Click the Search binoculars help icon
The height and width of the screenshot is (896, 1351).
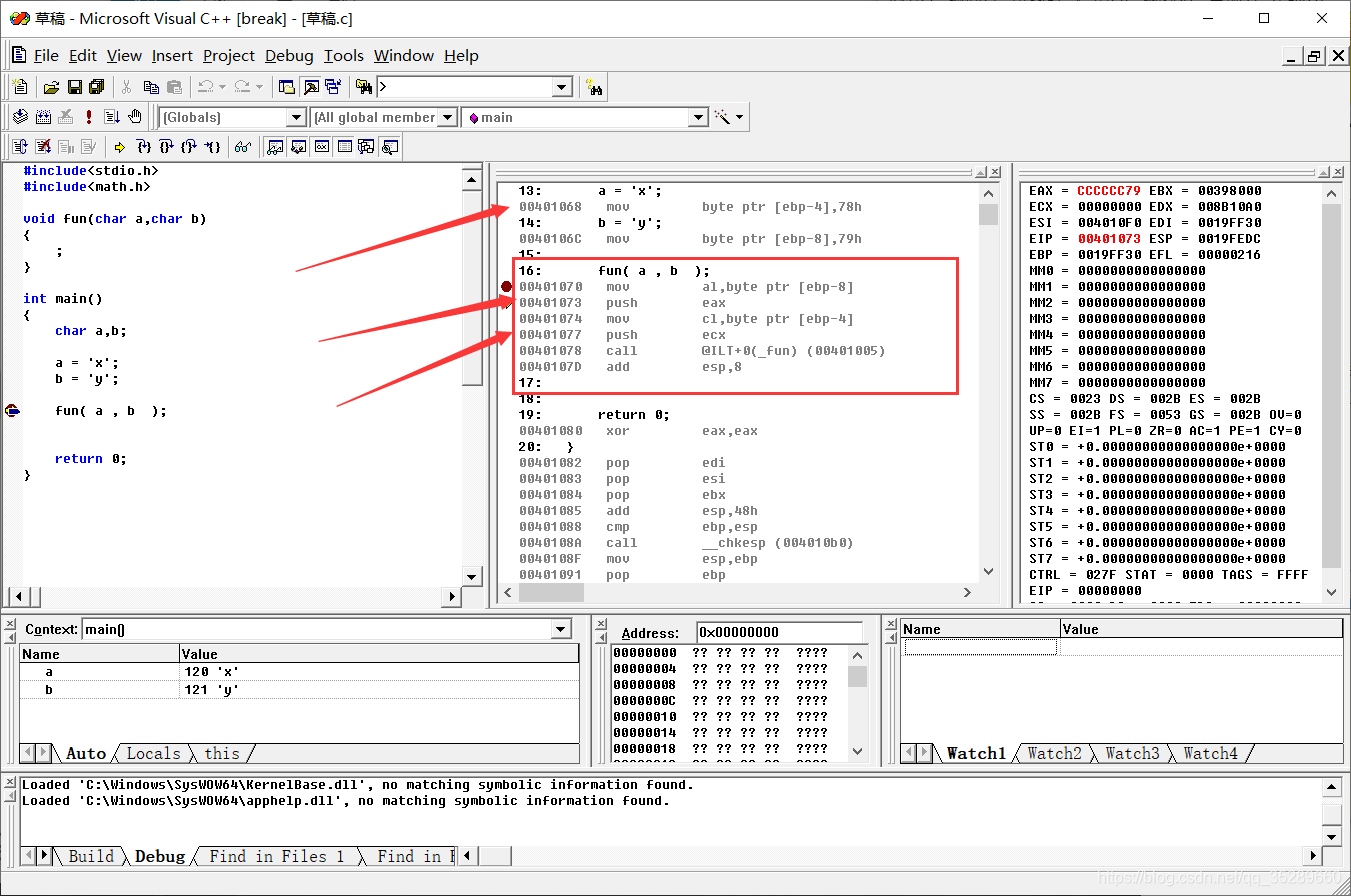click(x=594, y=87)
